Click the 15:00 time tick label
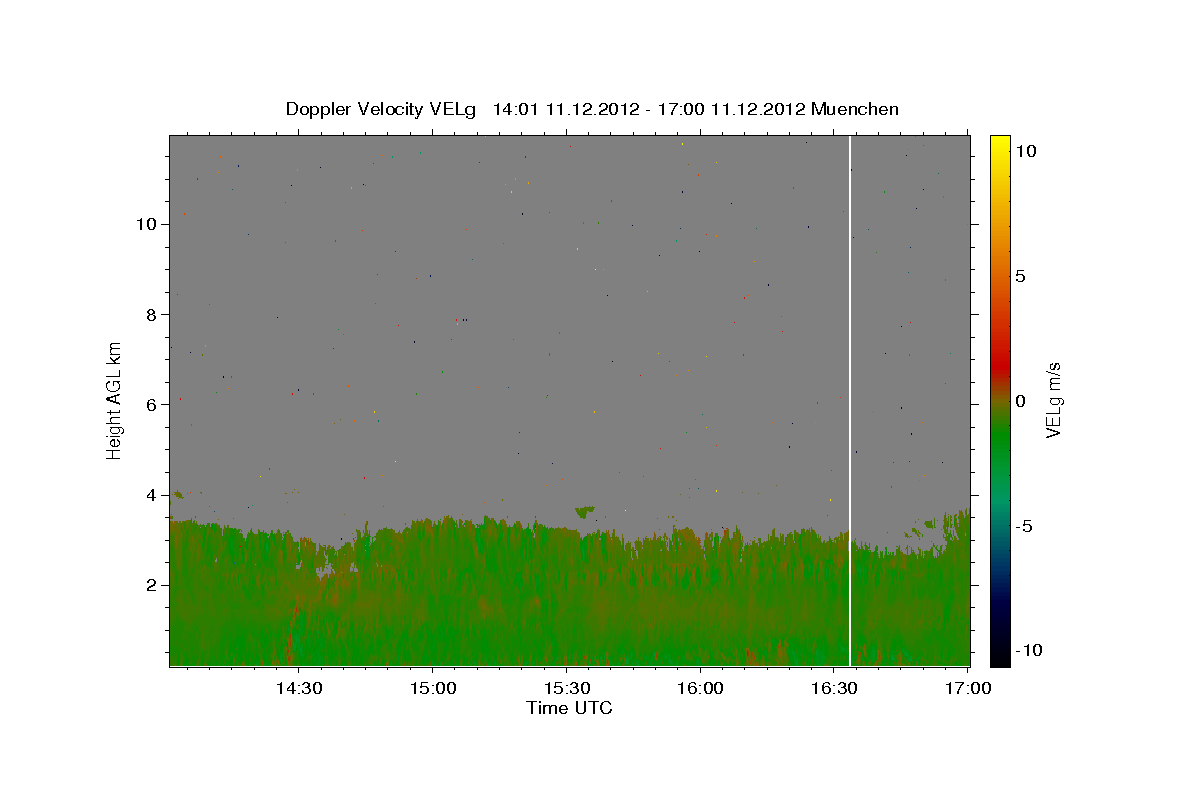Image resolution: width=1200 pixels, height=800 pixels. (x=432, y=688)
